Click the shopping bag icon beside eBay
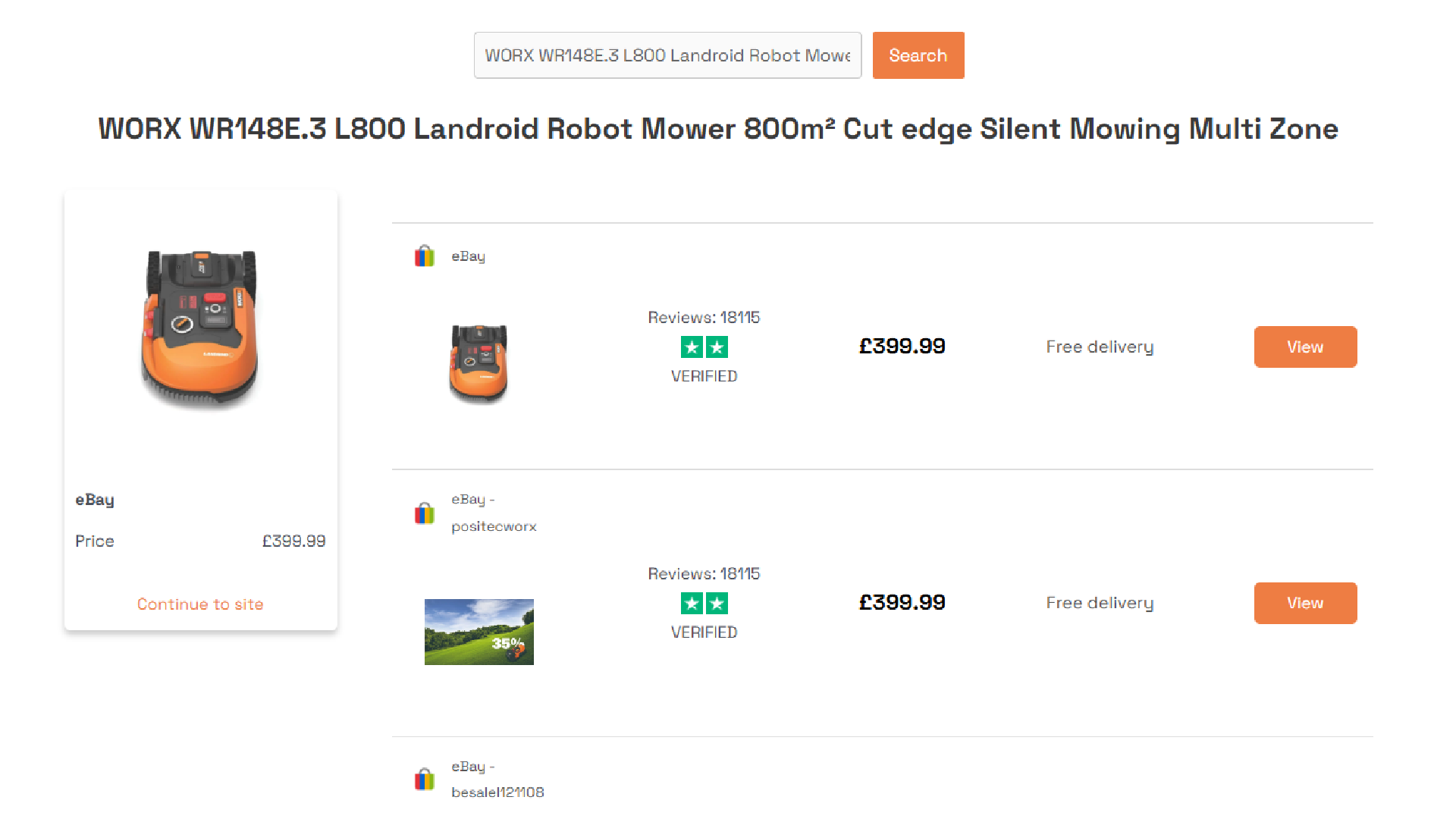Screen dimensions: 1456x819 click(425, 256)
